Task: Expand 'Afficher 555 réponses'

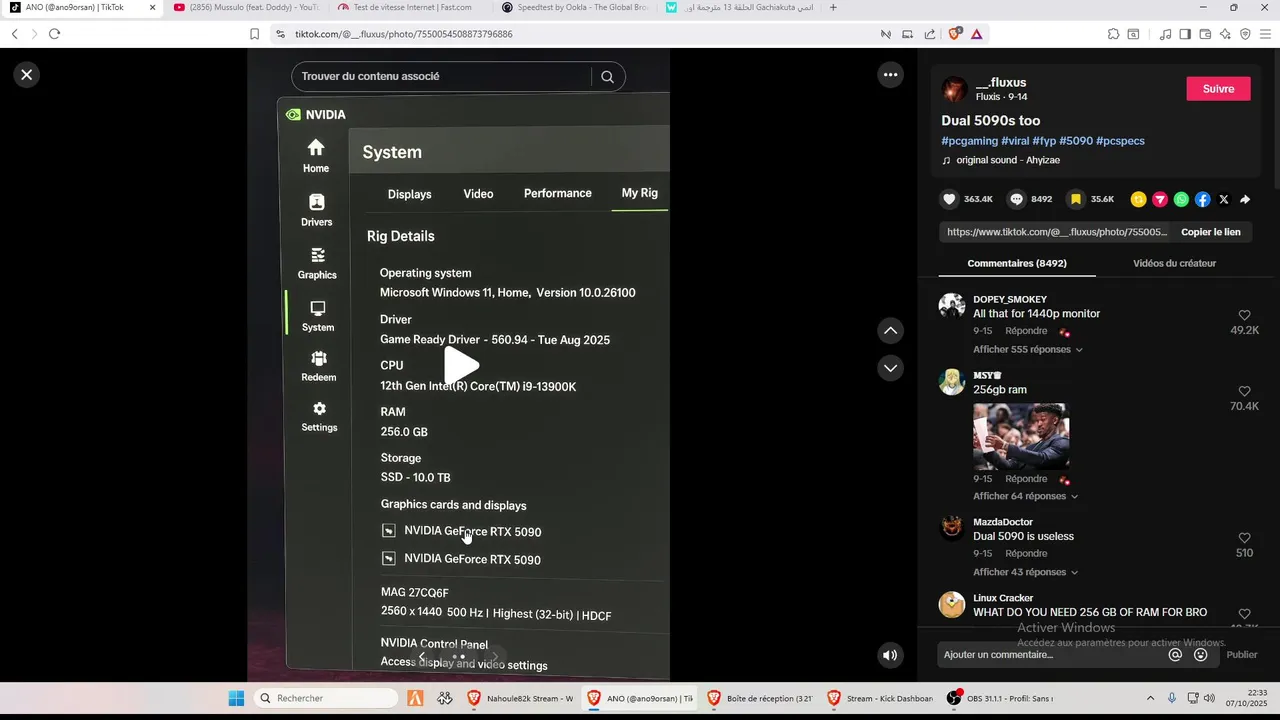Action: pos(1028,349)
